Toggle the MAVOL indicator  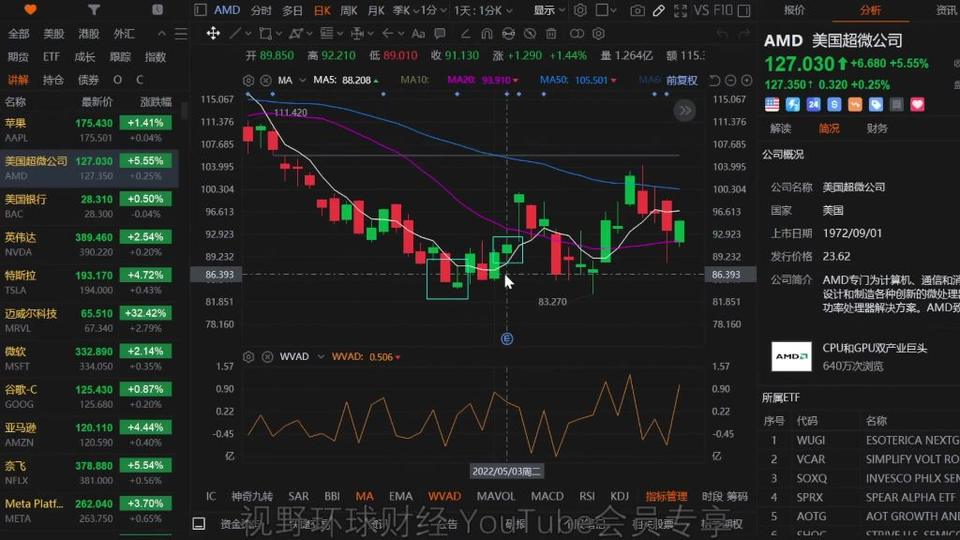click(x=496, y=496)
